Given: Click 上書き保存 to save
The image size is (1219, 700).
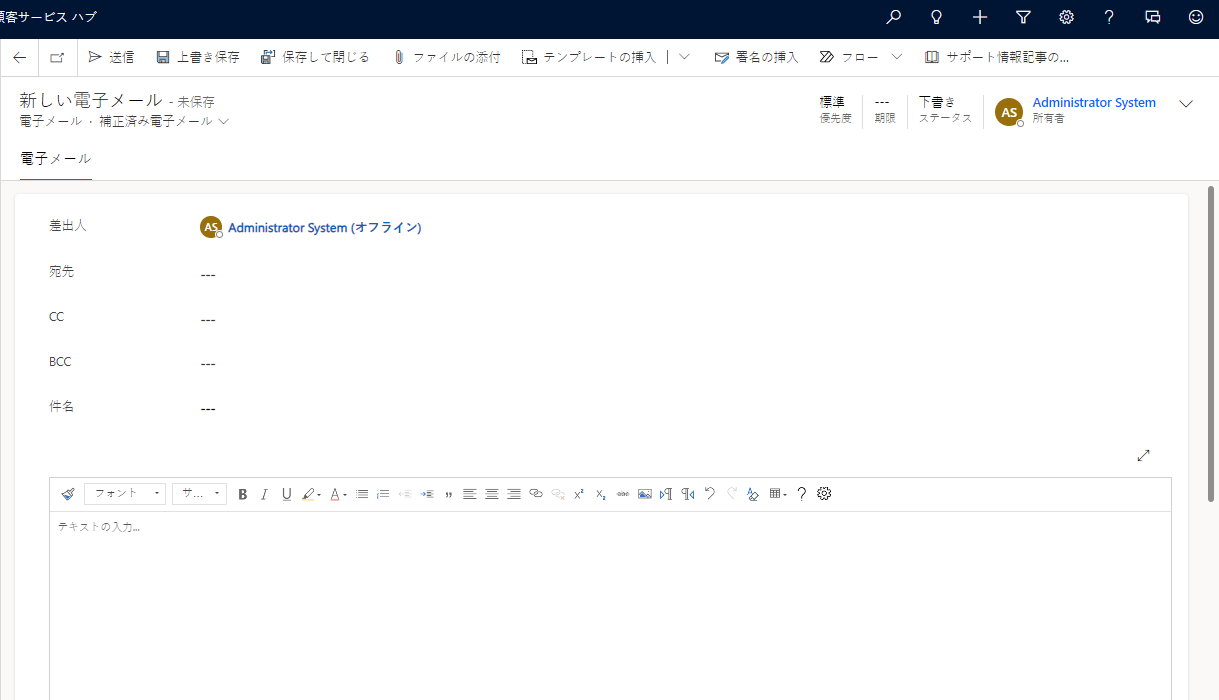Looking at the screenshot, I should coord(198,57).
